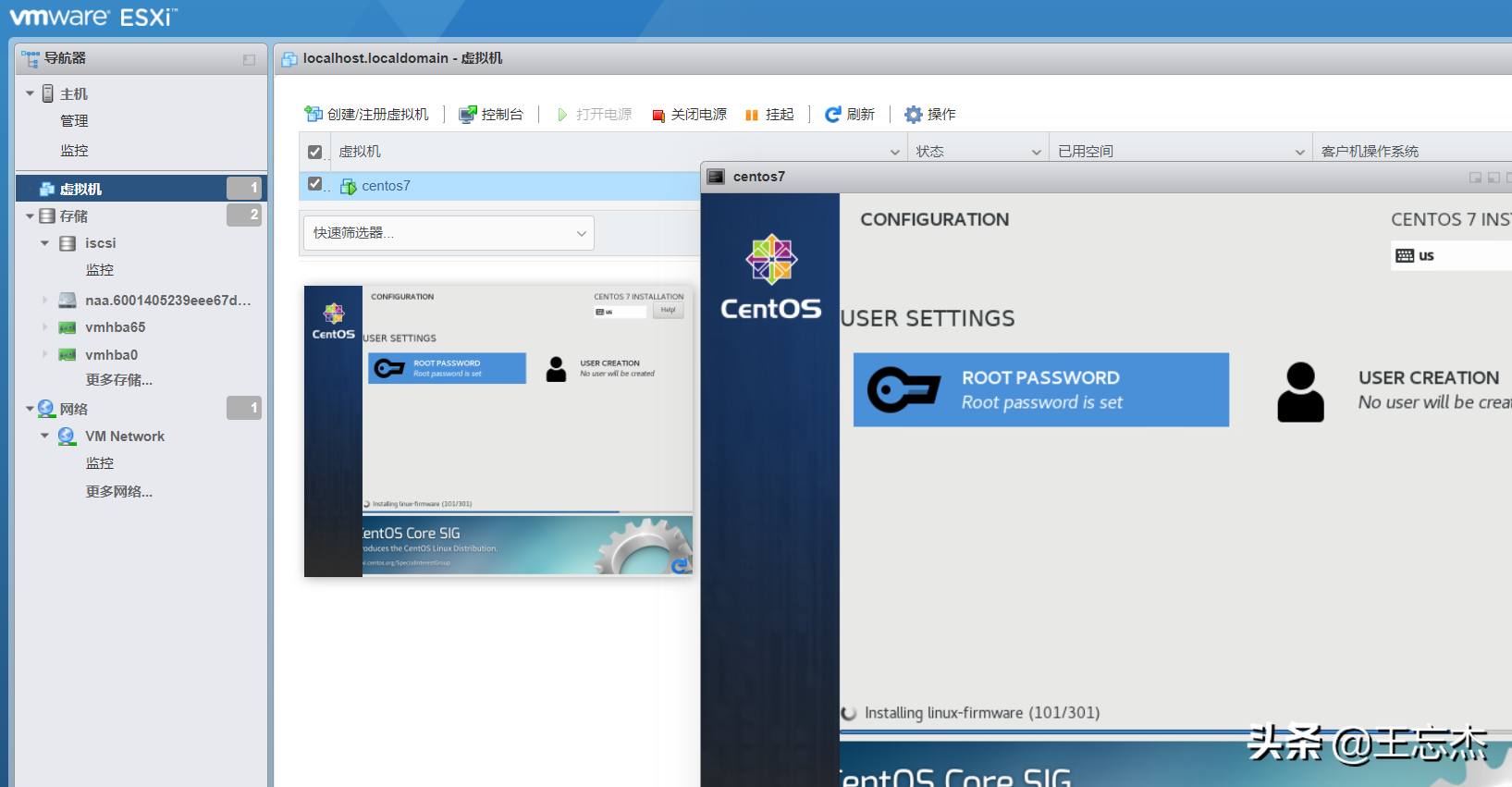Screen dimensions: 1512x787
Task: Click the navigator tree icon in panel header
Action: (x=31, y=59)
